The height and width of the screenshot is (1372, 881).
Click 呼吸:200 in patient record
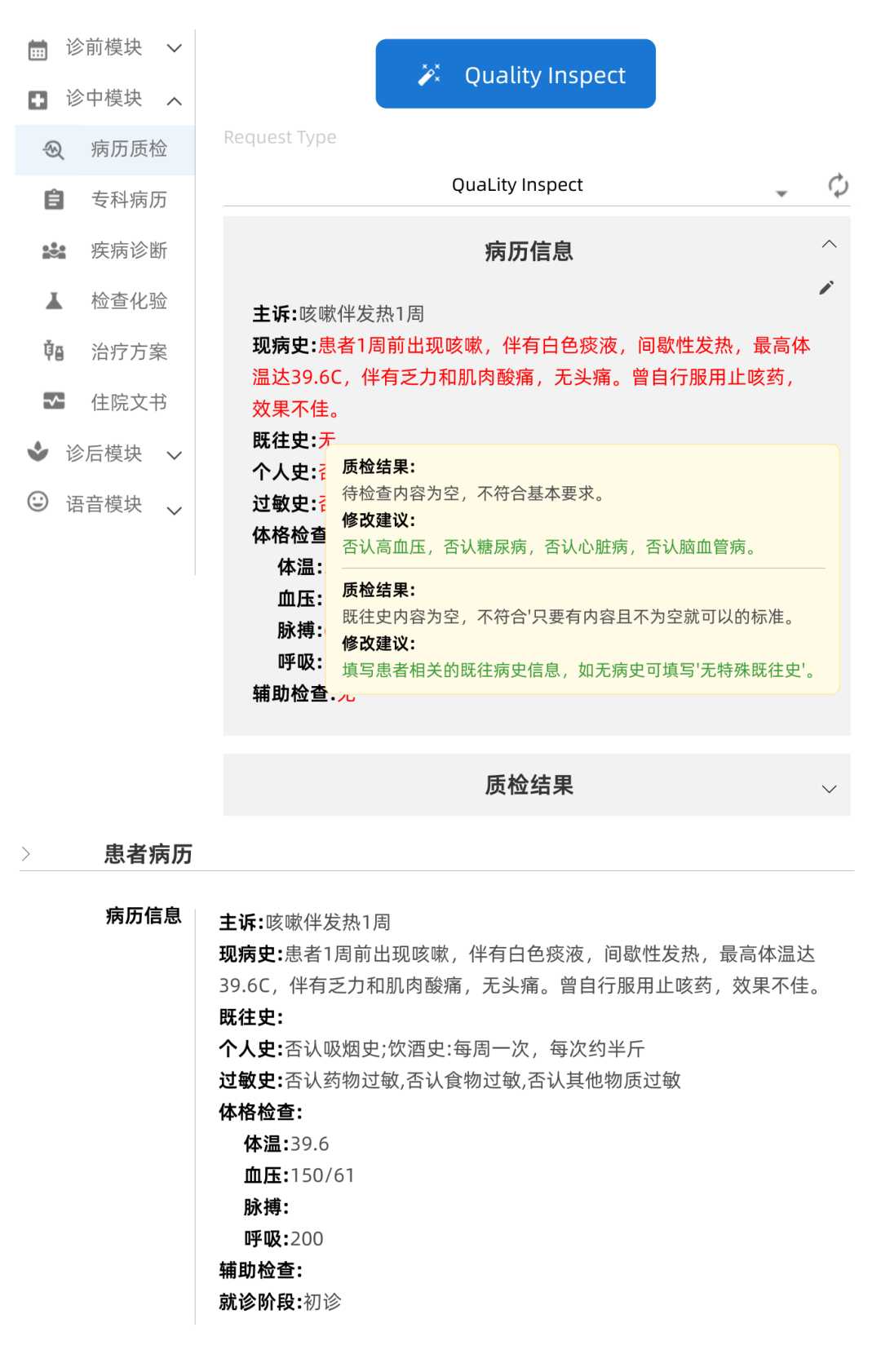(284, 1238)
